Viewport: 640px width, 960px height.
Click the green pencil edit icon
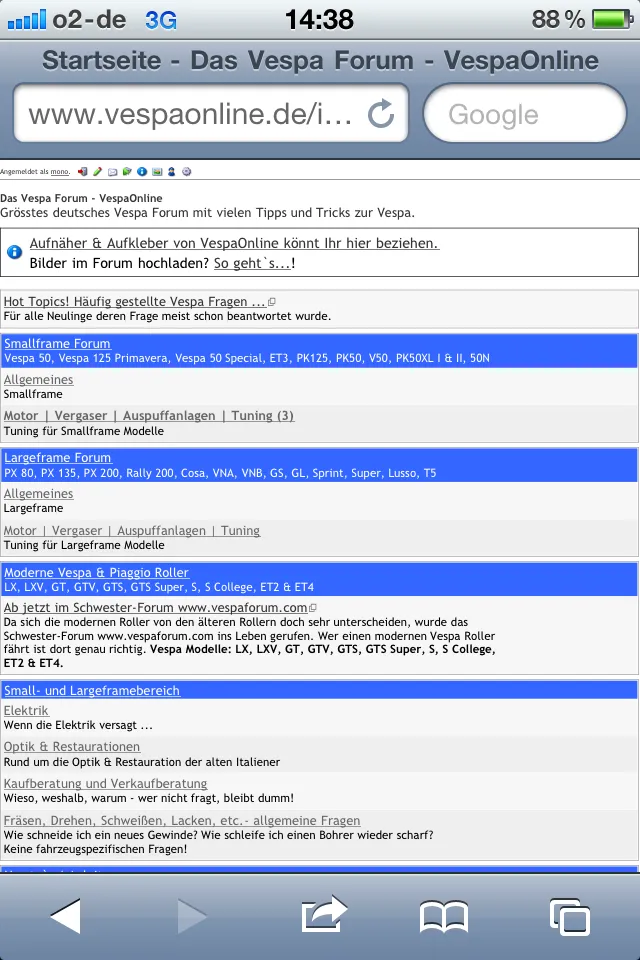(97, 172)
